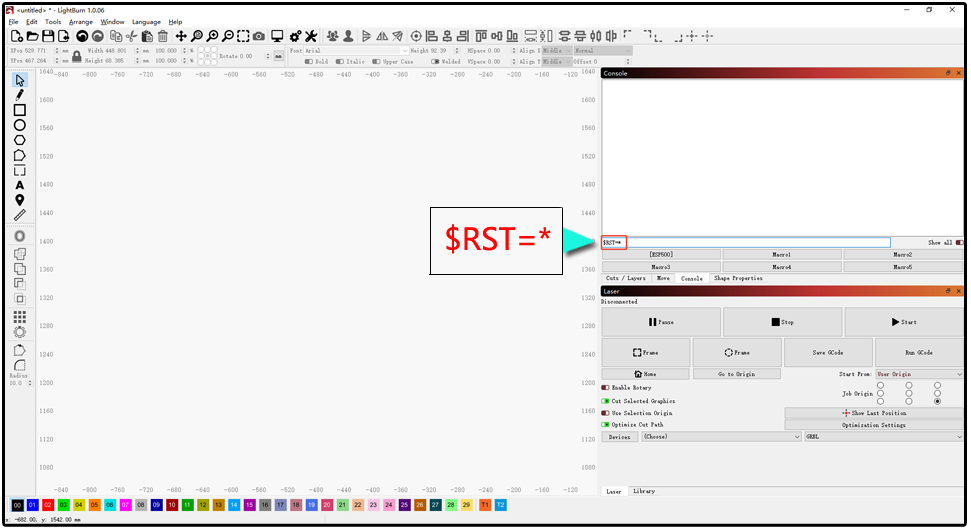Image resolution: width=971 pixels, height=531 pixels.
Task: Toggle the Welded switch
Action: tap(435, 61)
